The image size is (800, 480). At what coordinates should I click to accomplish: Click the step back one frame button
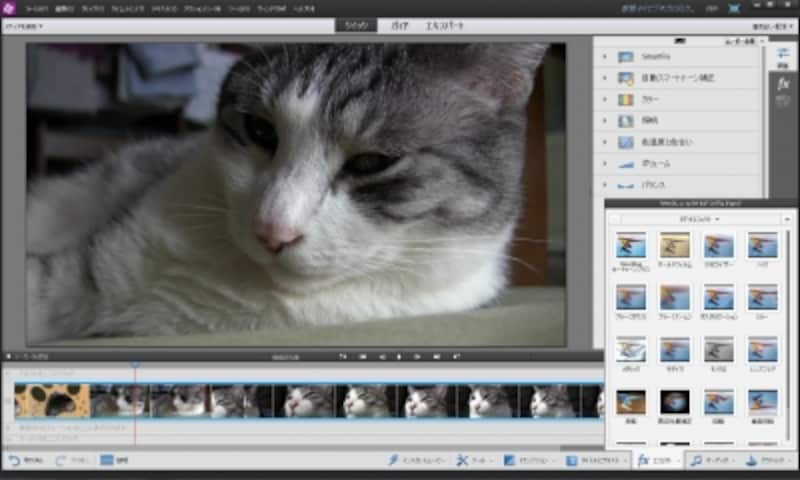[x=382, y=357]
